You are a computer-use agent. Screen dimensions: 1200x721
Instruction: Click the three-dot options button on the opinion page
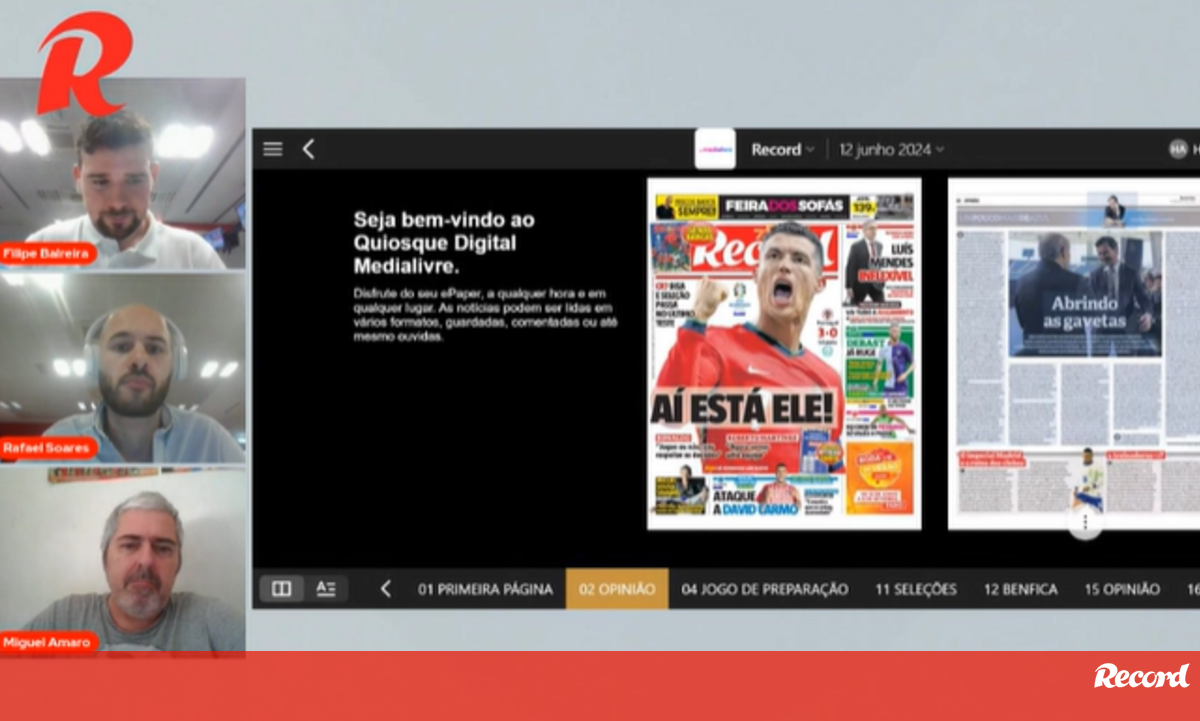point(1085,523)
